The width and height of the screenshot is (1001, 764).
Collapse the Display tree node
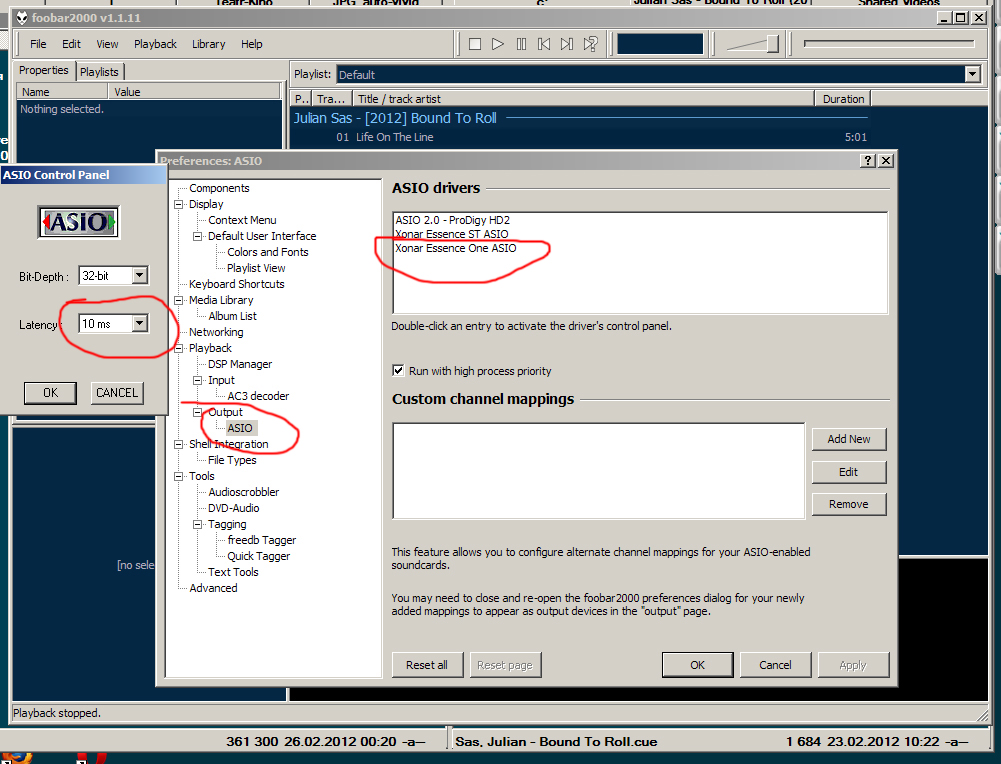click(x=179, y=204)
